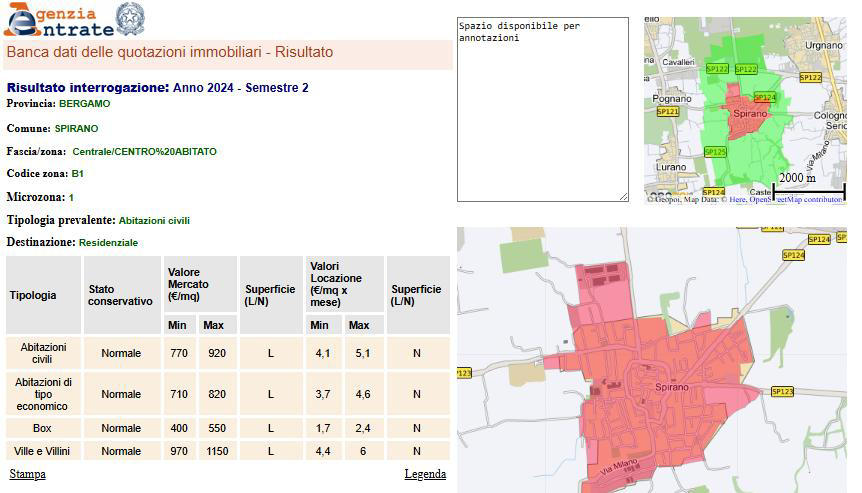Click inside the annotations text area
Image resolution: width=862 pixels, height=493 pixels.
tap(542, 108)
